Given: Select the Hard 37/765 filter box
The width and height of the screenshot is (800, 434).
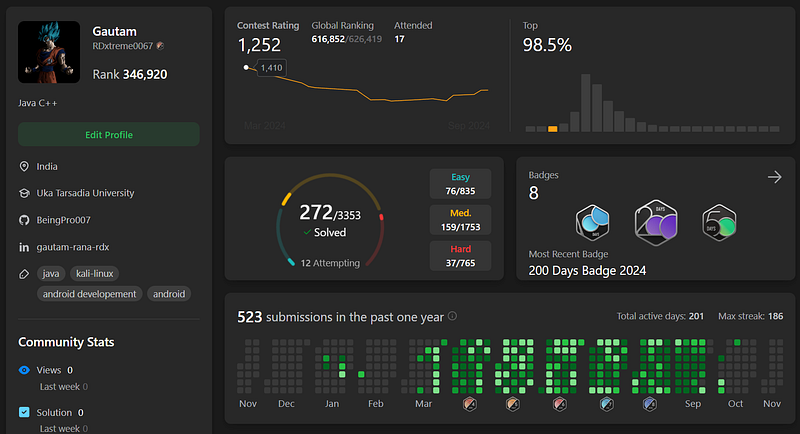Looking at the screenshot, I should (x=460, y=256).
